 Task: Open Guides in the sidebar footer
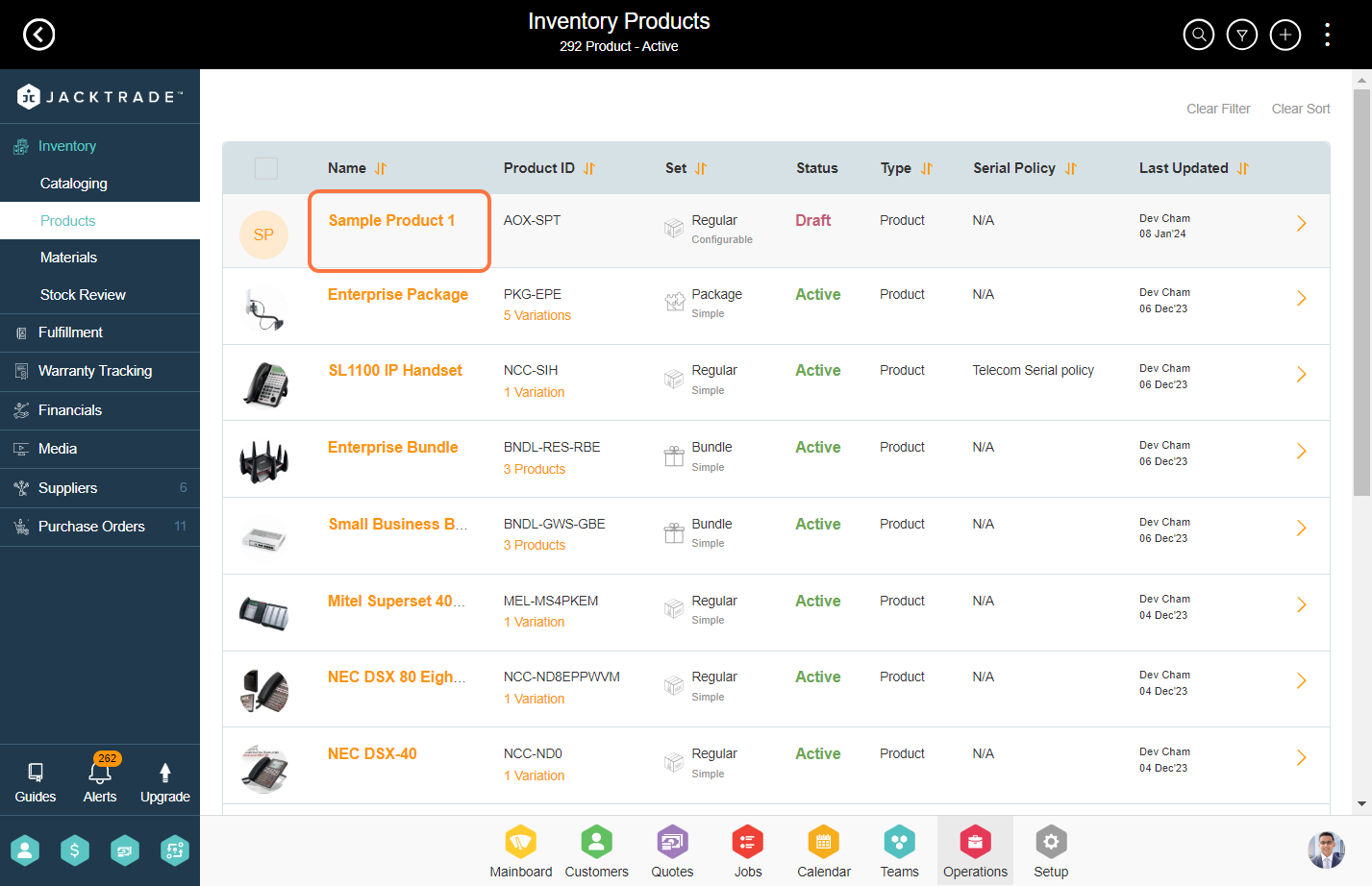[x=36, y=782]
